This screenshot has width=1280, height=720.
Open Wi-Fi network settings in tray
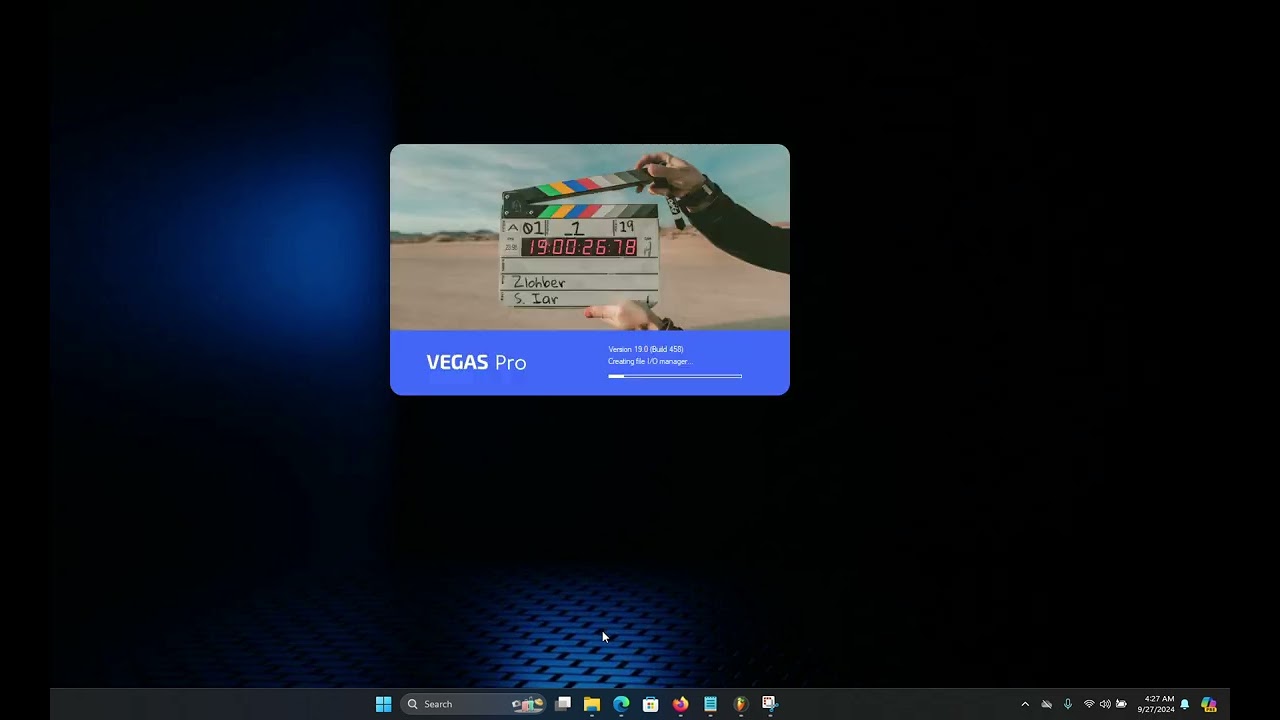point(1089,704)
